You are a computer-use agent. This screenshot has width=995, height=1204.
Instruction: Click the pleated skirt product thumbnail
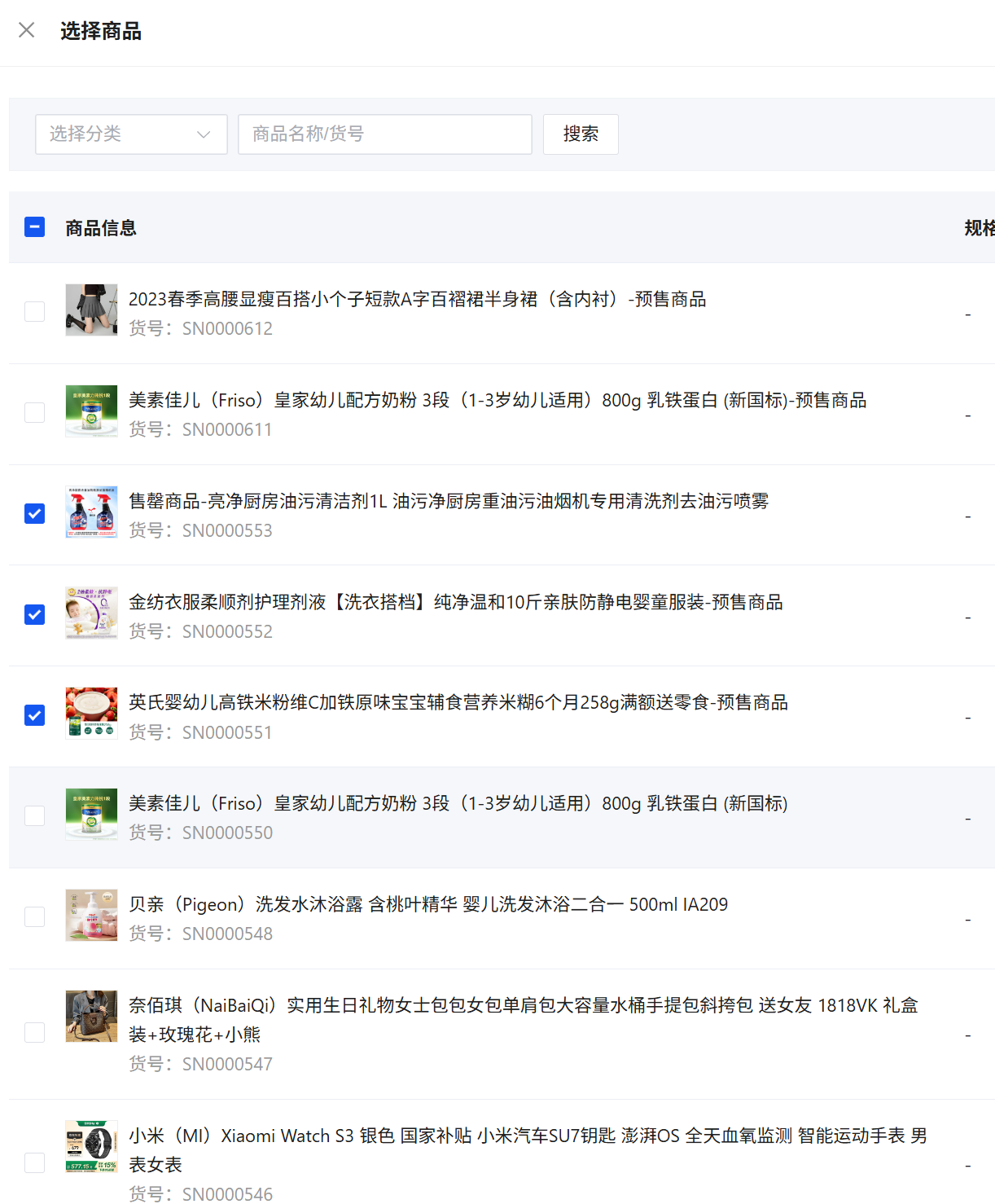91,310
